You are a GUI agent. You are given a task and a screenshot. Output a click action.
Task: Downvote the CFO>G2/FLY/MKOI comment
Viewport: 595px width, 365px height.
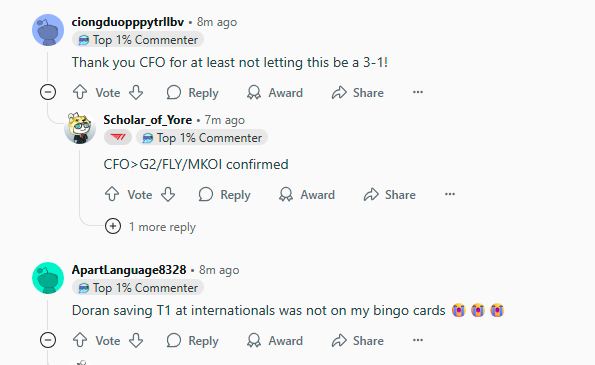coord(168,194)
